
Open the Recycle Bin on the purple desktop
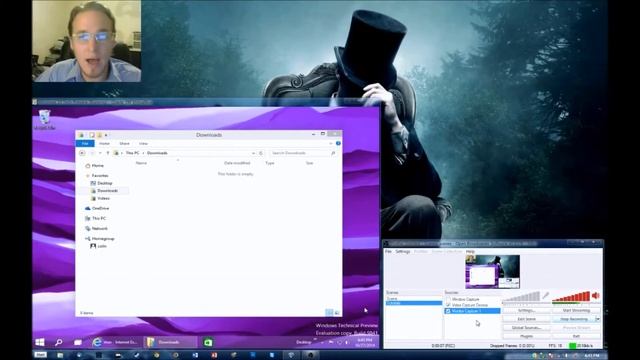tap(44, 120)
